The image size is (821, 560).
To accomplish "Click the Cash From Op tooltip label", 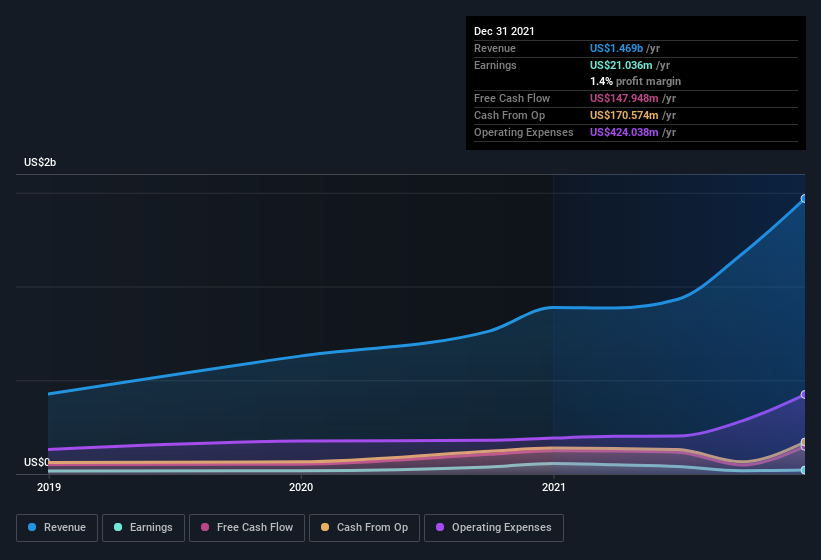I will tap(509, 115).
